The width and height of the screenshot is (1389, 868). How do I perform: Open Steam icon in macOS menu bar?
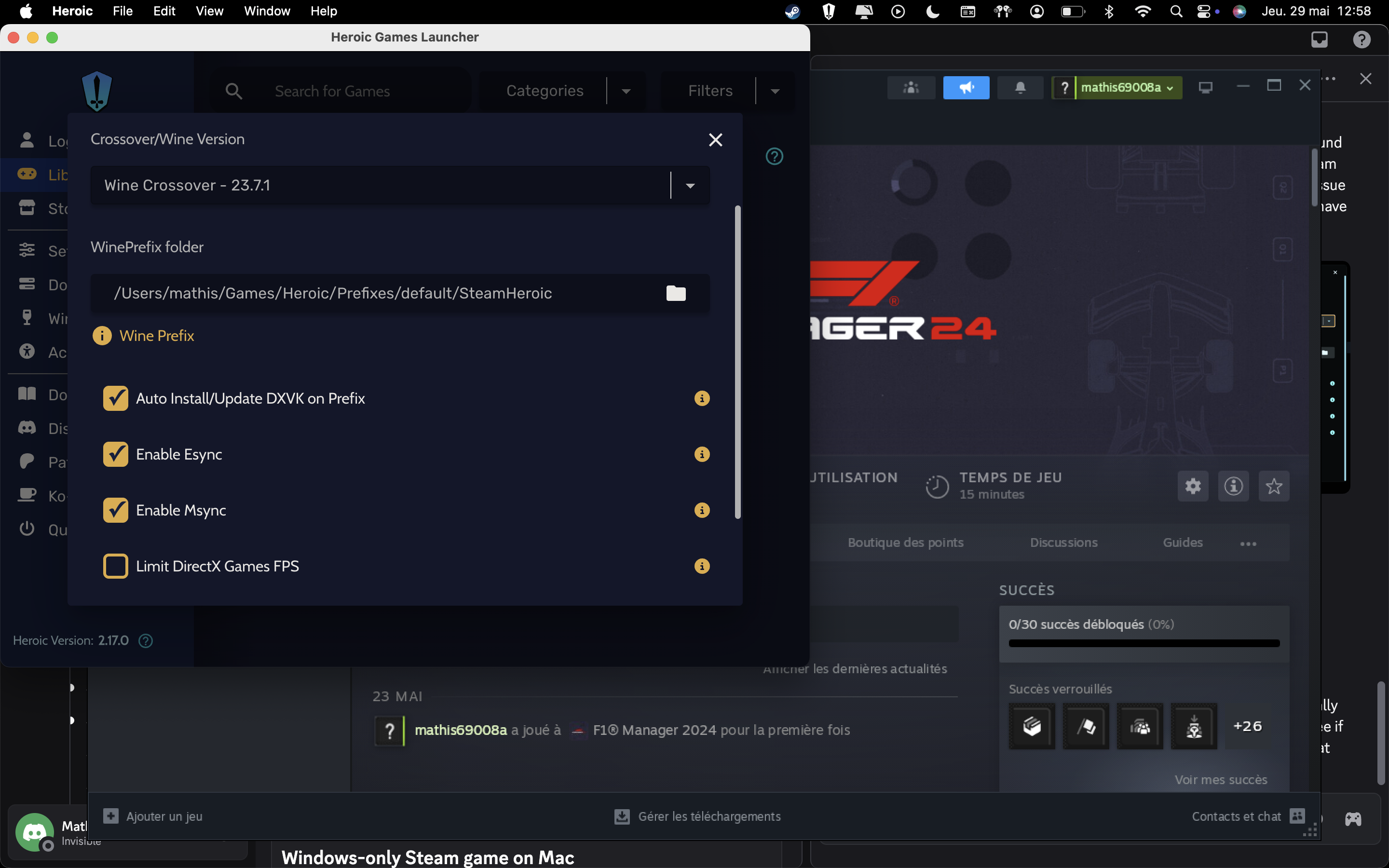pos(792,12)
